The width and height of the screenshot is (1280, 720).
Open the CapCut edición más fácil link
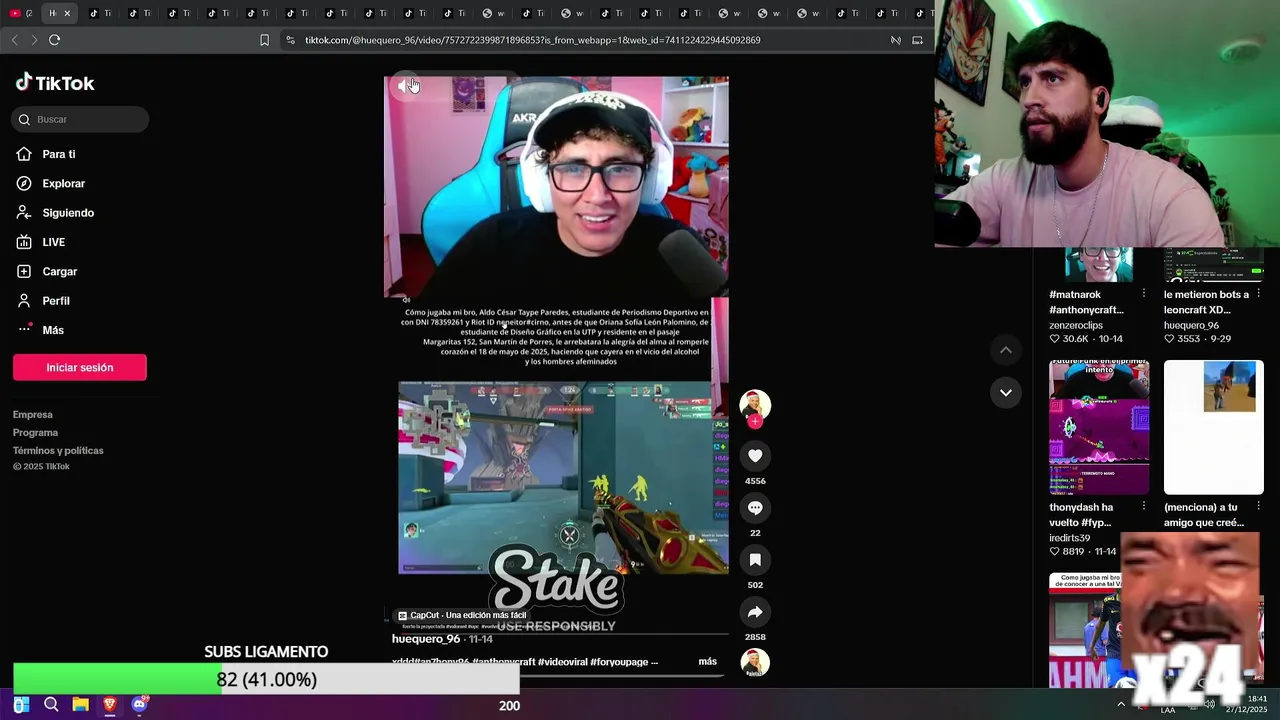[462, 615]
